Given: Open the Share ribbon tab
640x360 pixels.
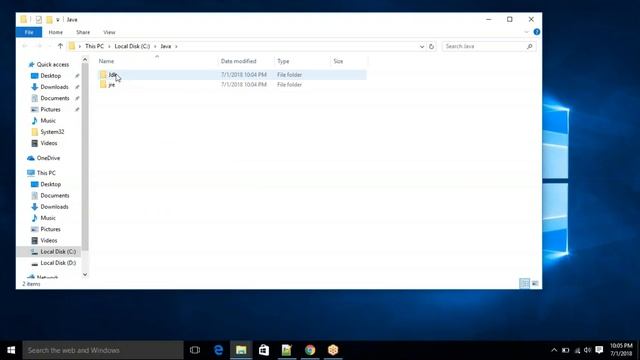Looking at the screenshot, I should tap(83, 32).
